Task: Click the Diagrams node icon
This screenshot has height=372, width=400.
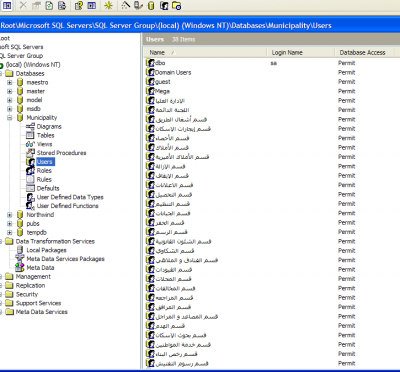Action: pos(30,127)
